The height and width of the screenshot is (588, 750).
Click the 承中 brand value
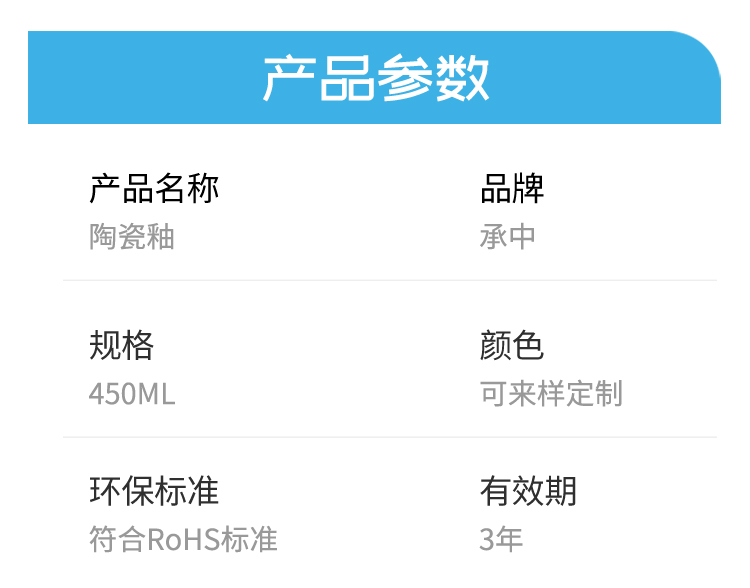pos(507,236)
